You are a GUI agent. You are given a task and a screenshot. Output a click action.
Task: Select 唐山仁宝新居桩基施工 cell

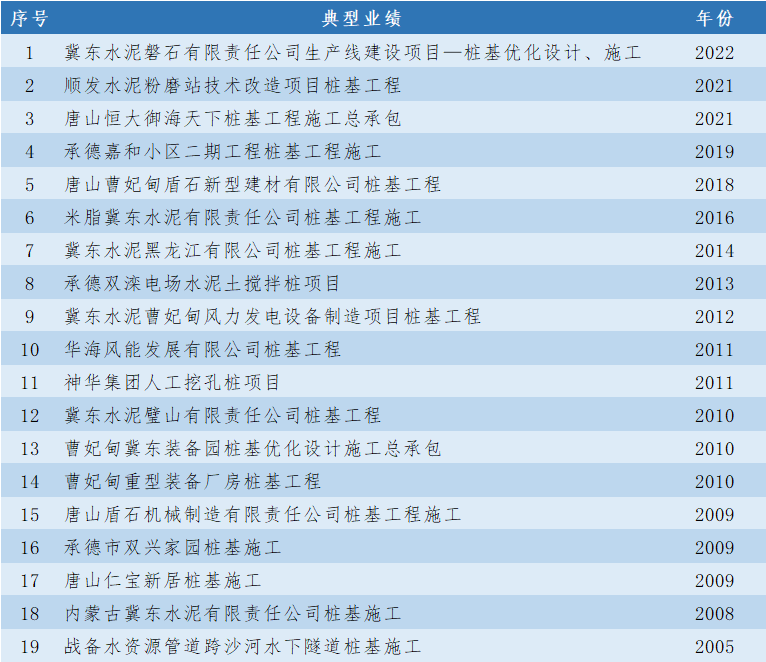pos(163,580)
